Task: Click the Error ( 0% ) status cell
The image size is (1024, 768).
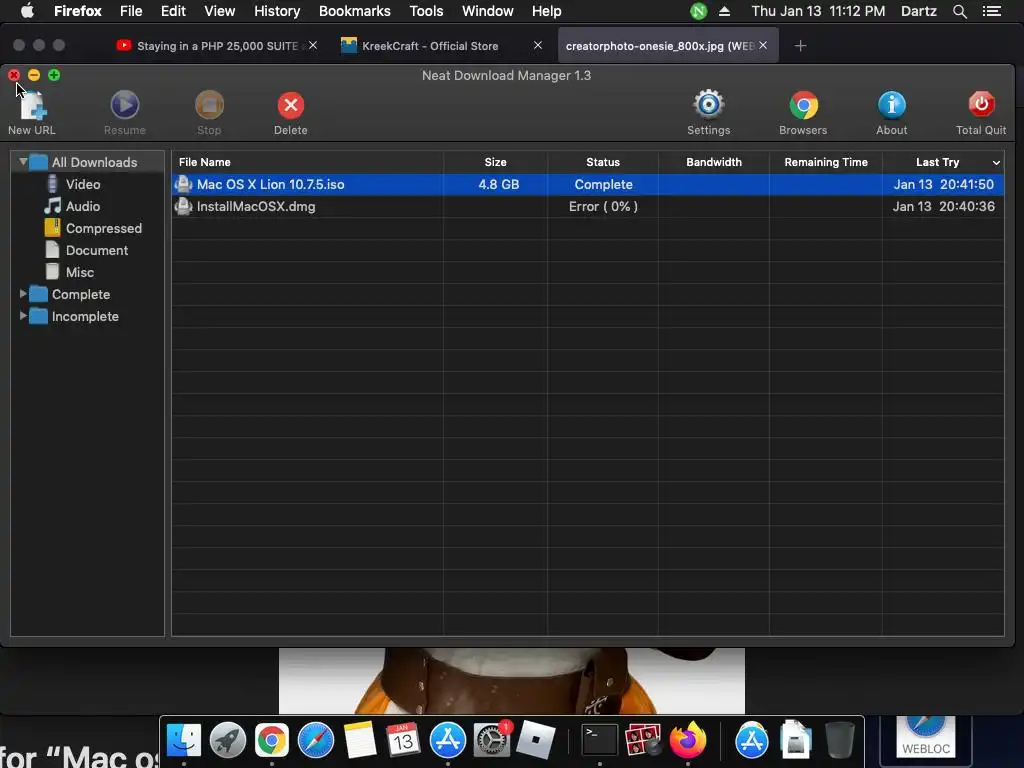Action: [x=603, y=206]
